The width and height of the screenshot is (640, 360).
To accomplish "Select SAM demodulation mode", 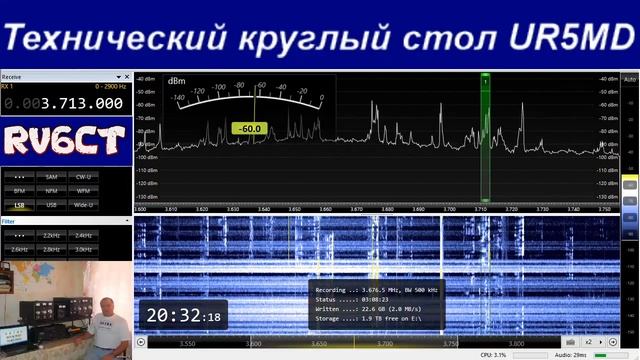I will [x=51, y=177].
